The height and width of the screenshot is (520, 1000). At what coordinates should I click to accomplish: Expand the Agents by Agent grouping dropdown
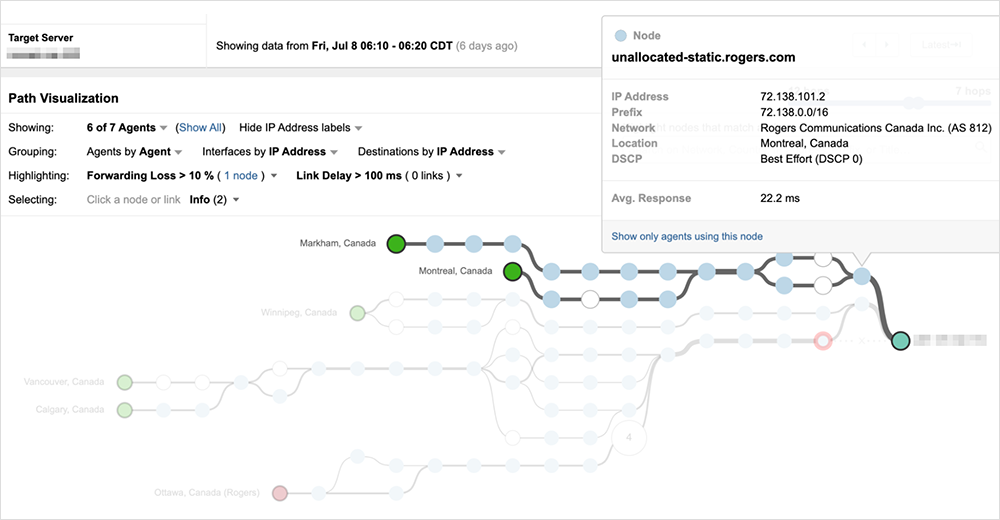[x=135, y=152]
